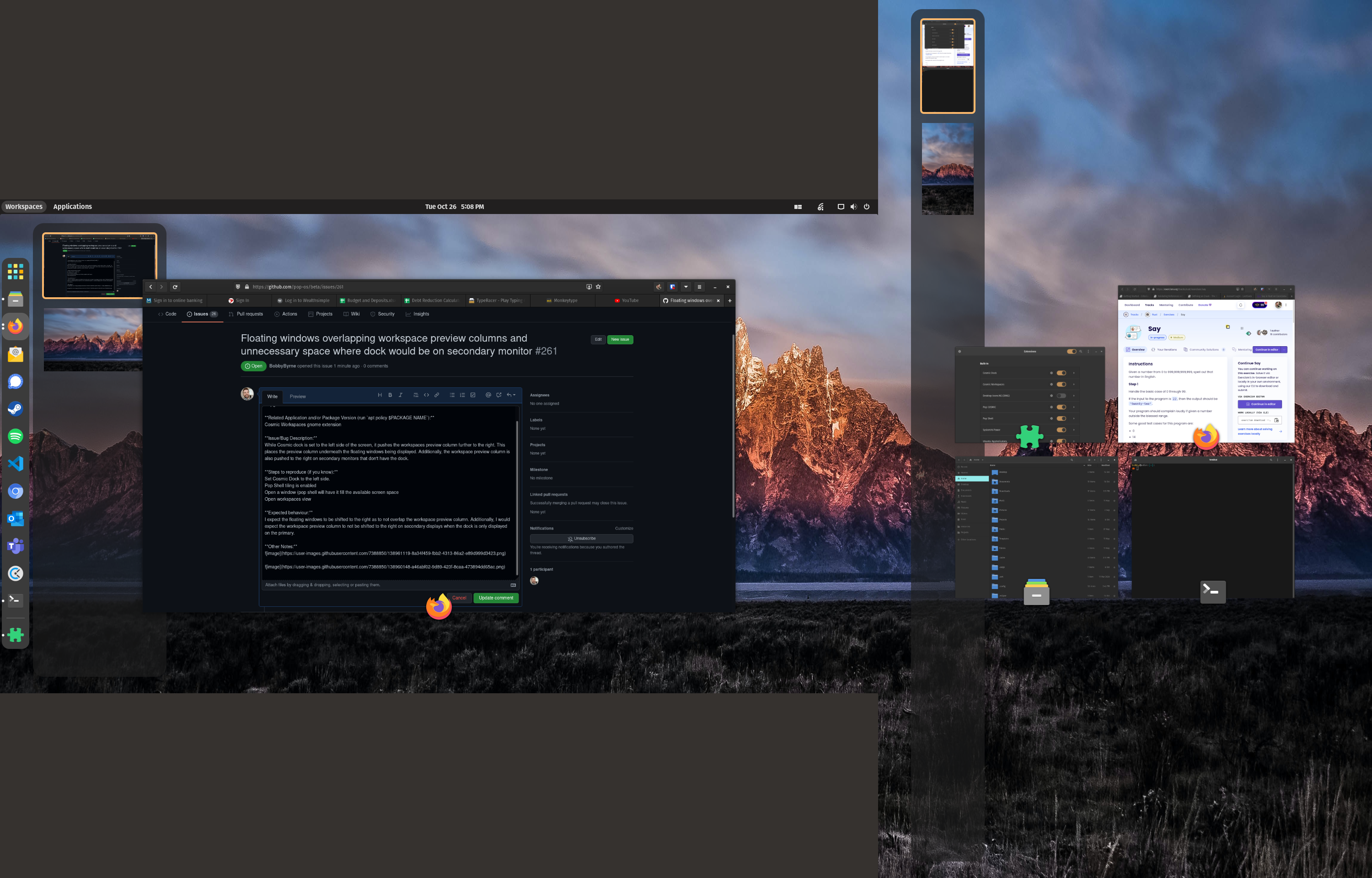Toggle Cosmic Workspaces extension switch

pos(1061,384)
